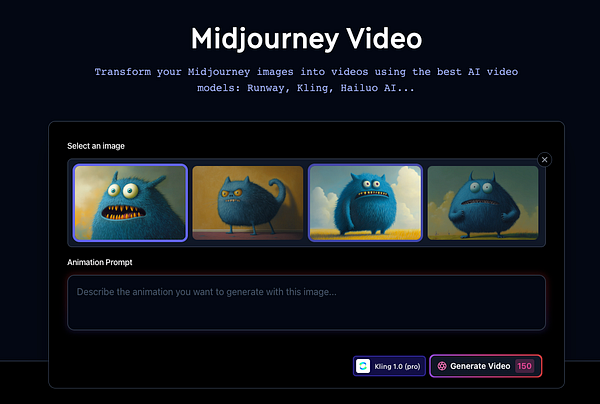Viewport: 600px width, 404px height.
Task: Focus the Animation Prompt text field
Action: (307, 302)
